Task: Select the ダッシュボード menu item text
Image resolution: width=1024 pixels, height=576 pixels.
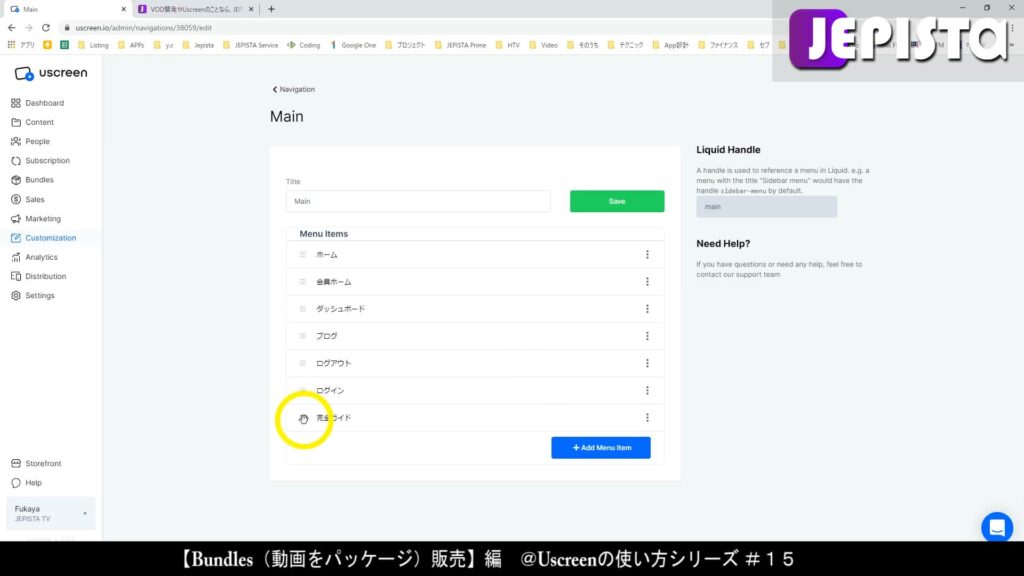Action: [x=340, y=309]
